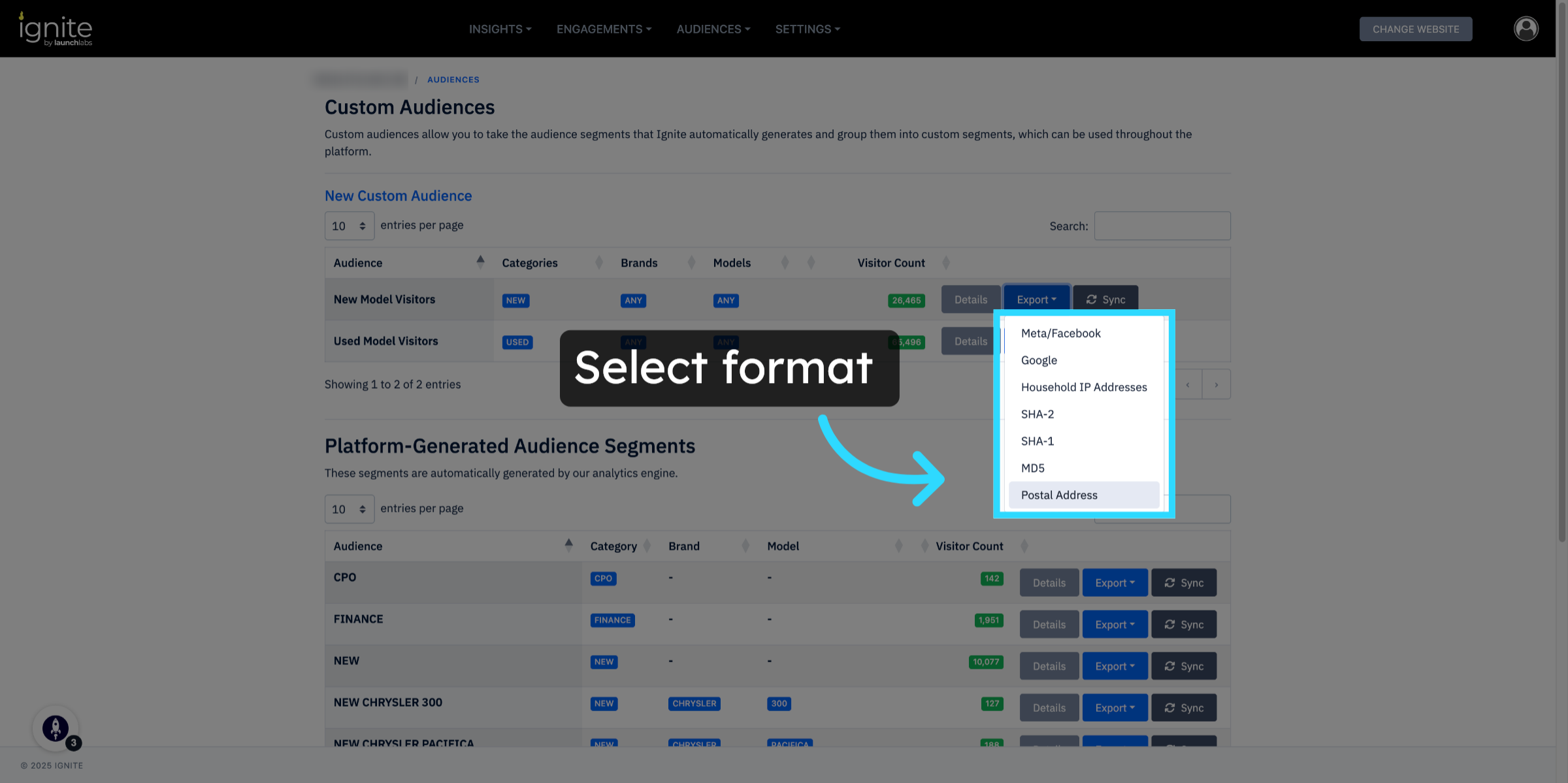Sync the FINANCE segment

pyautogui.click(x=1183, y=624)
